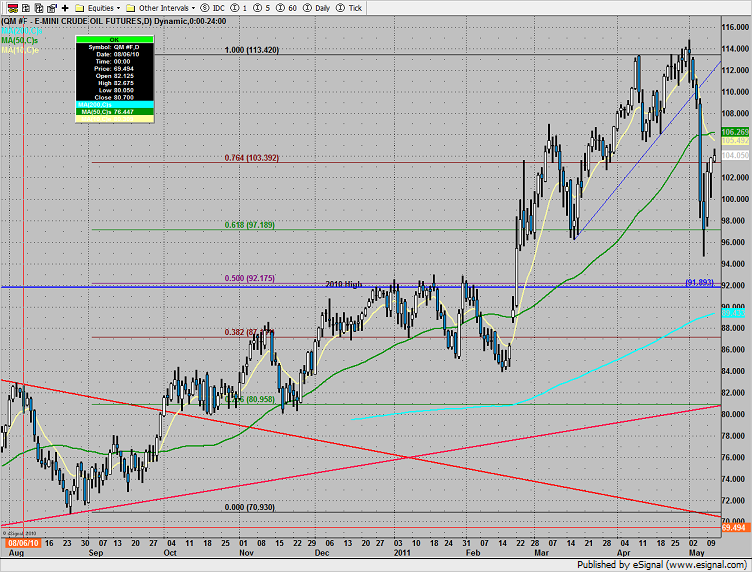Click the (91.893) horizontal line value label
The image size is (752, 572).
point(700,282)
